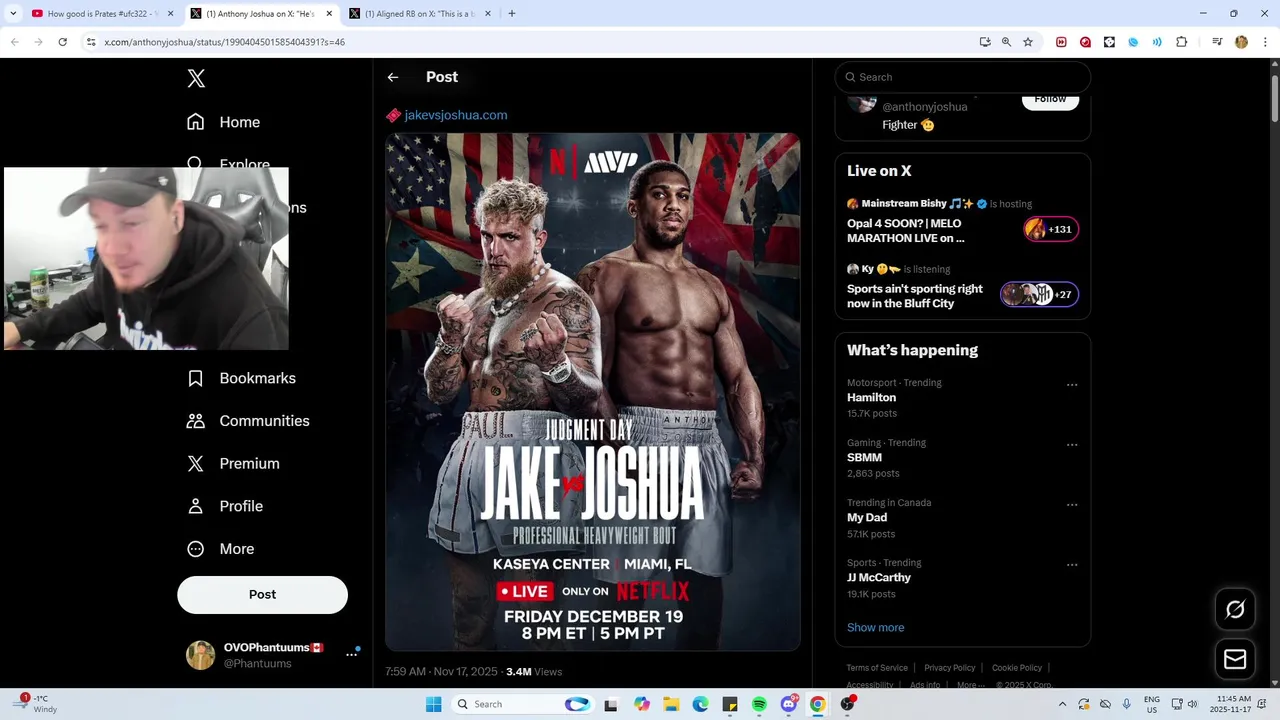
Task: Open Chrome three-dot menu
Action: point(1265,42)
